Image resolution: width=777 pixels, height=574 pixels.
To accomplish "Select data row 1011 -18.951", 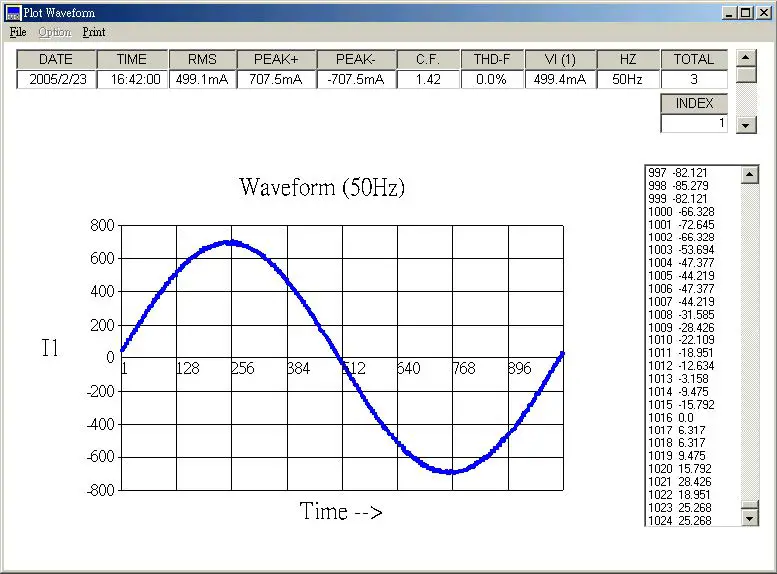I will 694,353.
